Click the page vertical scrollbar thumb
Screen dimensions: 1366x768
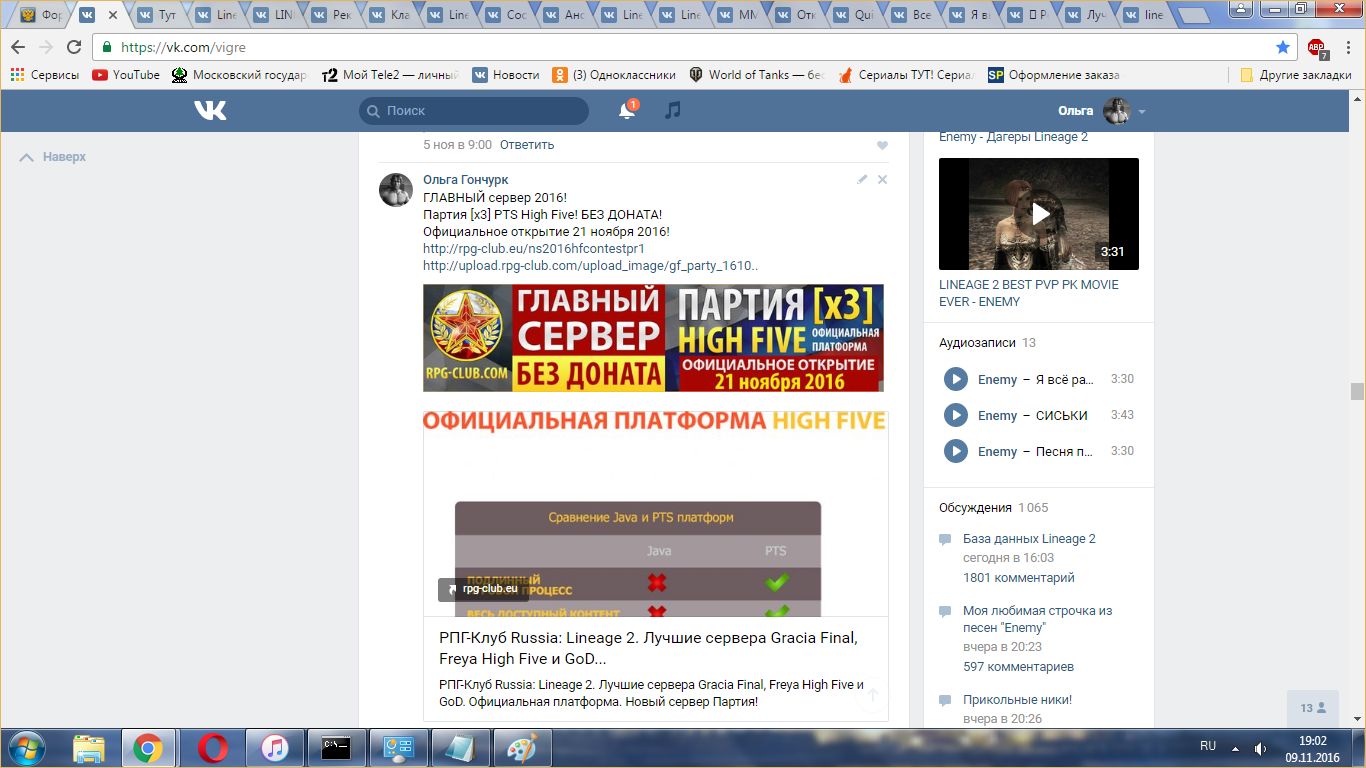(1357, 391)
